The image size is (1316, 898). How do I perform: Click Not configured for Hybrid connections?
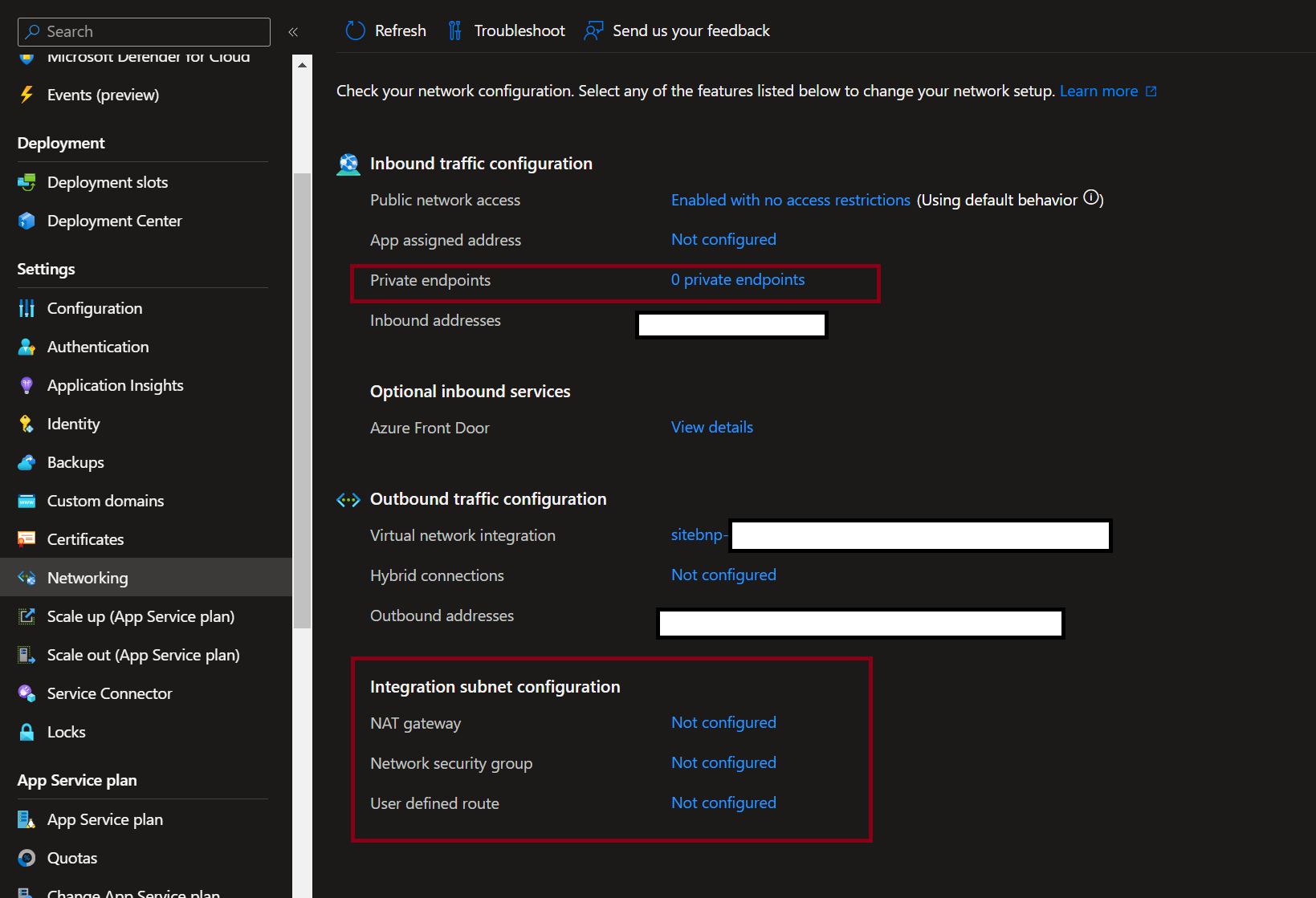click(x=723, y=575)
